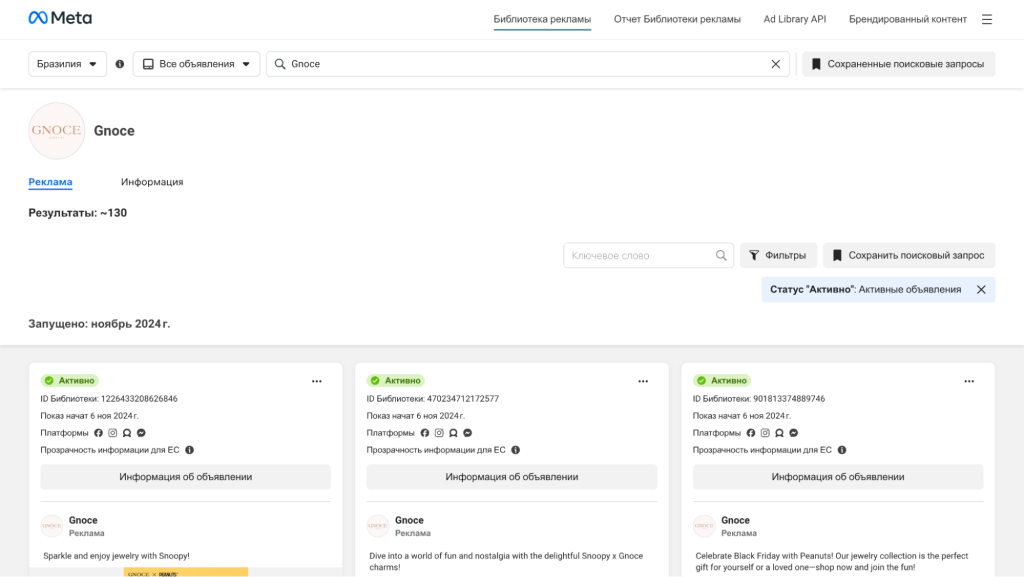Click text 'Sparkle and enjoy jewelry with Snoopy!'
This screenshot has height=577, width=1024.
[116, 556]
